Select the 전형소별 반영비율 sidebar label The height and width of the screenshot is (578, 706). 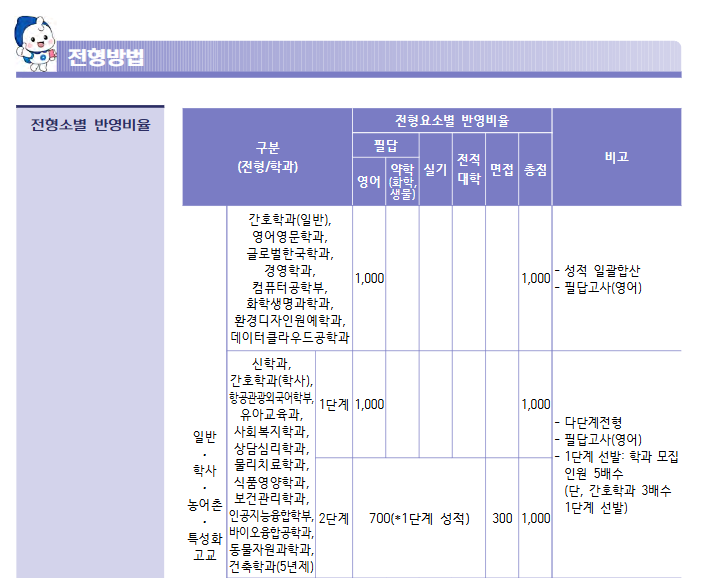(91, 124)
